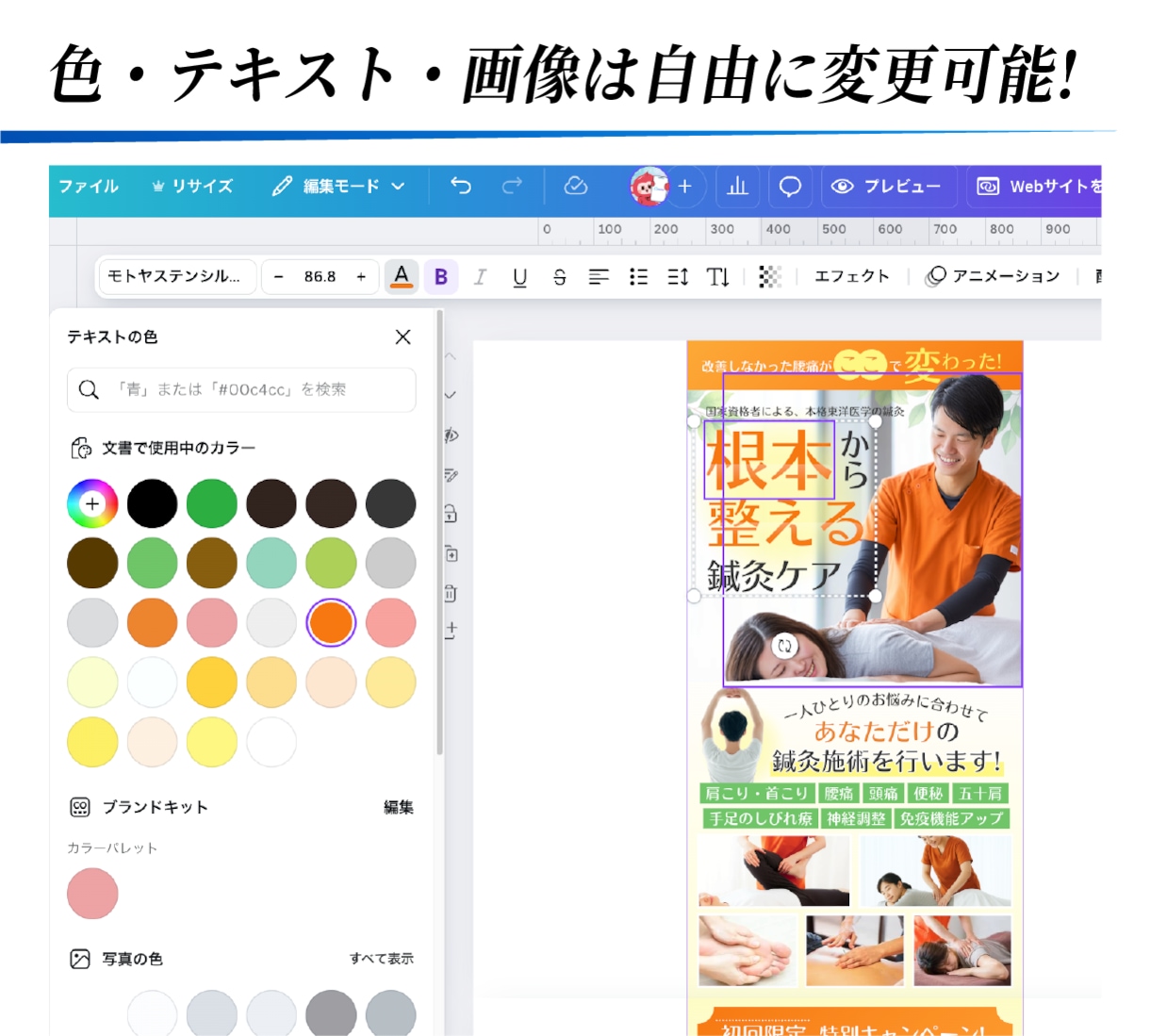Select the 根本 text on canvas
Image resolution: width=1150 pixels, height=1036 pixels.
pos(769,460)
